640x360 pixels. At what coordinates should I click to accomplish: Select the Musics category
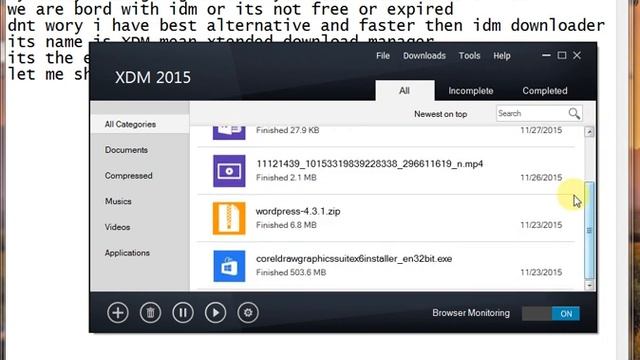[x=118, y=201]
